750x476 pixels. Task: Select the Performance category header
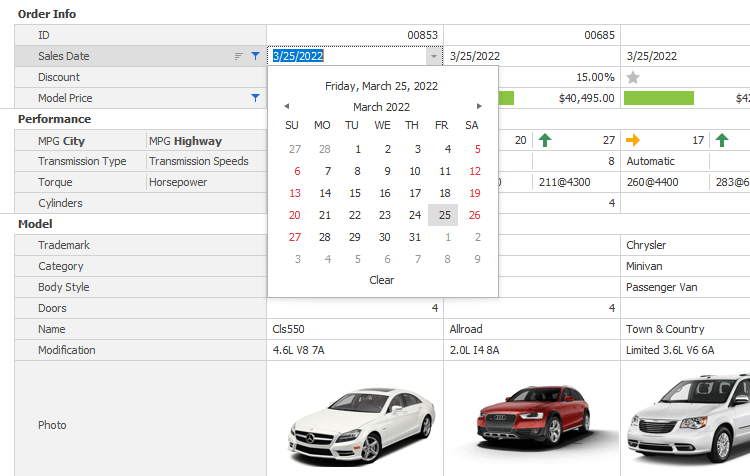pos(54,119)
